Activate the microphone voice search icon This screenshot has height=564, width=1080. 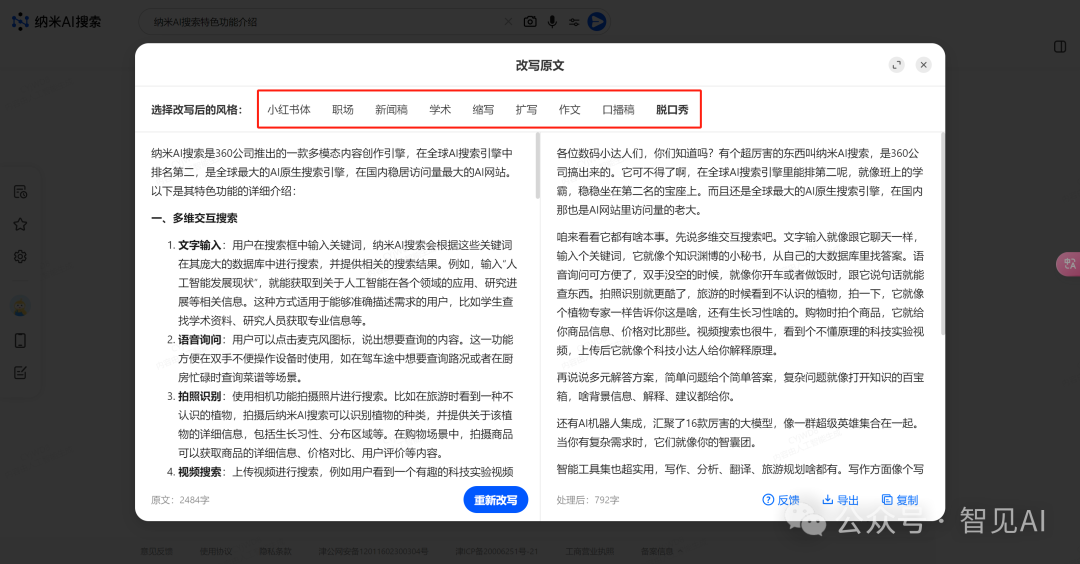552,21
